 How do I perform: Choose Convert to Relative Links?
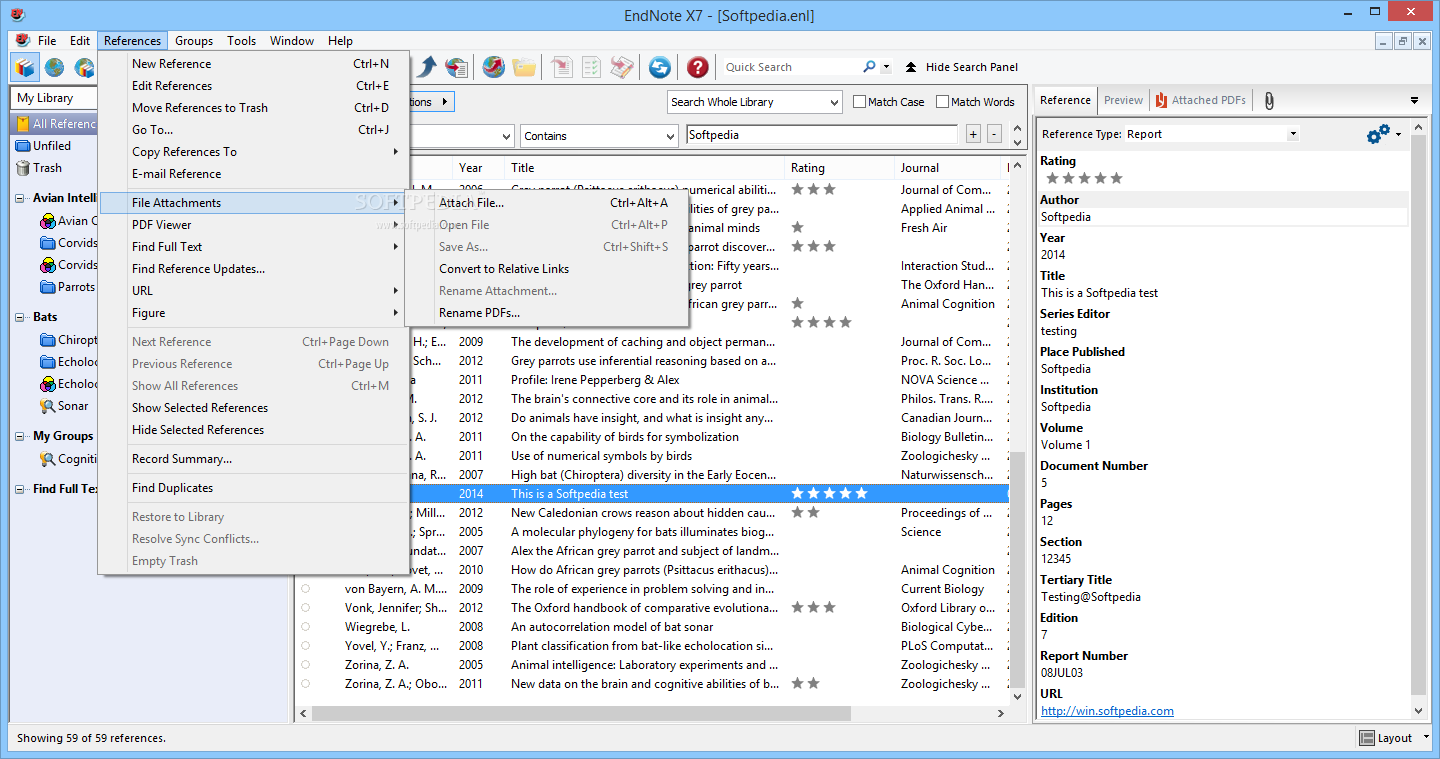[546, 269]
